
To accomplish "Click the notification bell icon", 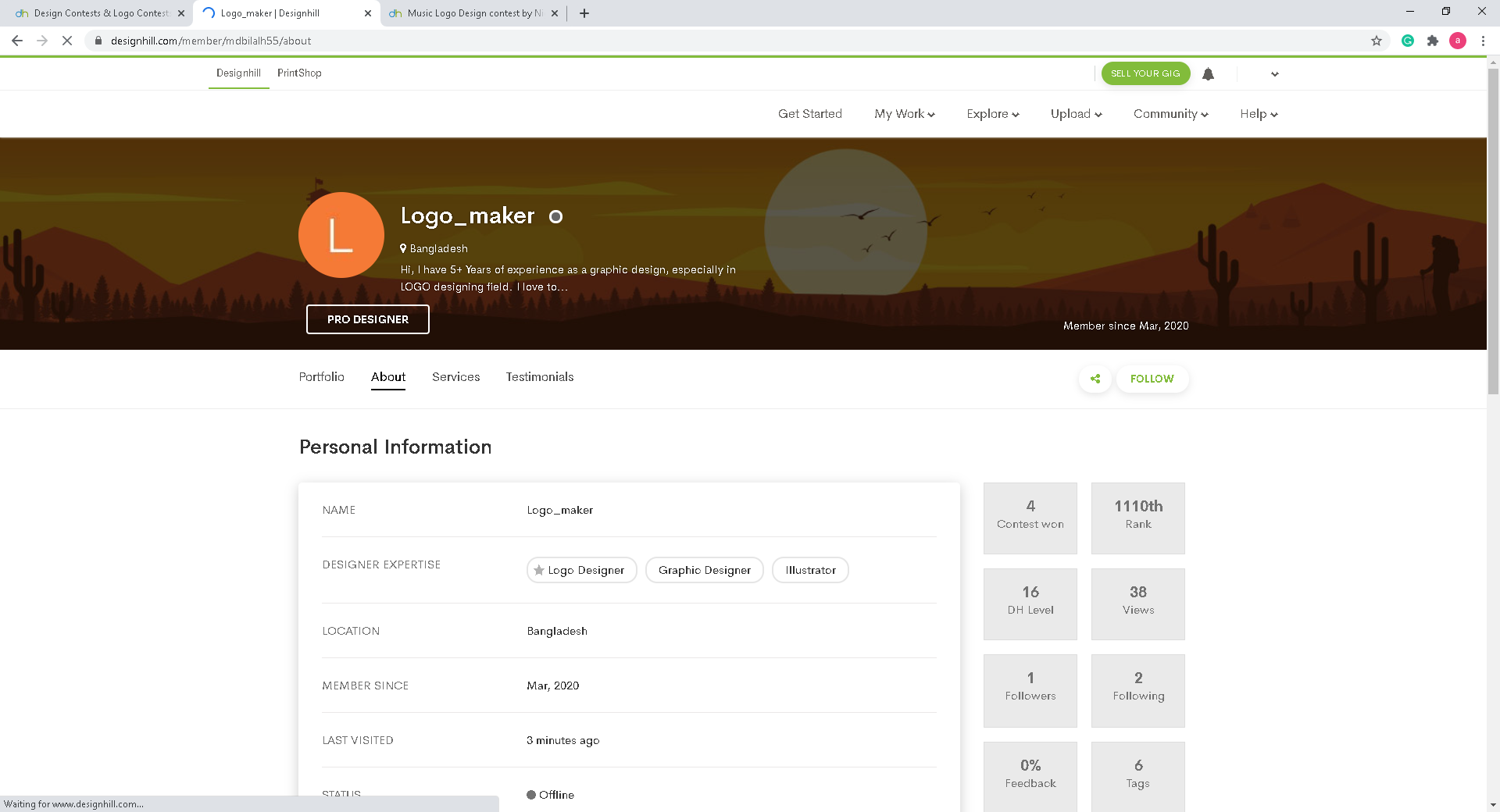I will tap(1208, 74).
